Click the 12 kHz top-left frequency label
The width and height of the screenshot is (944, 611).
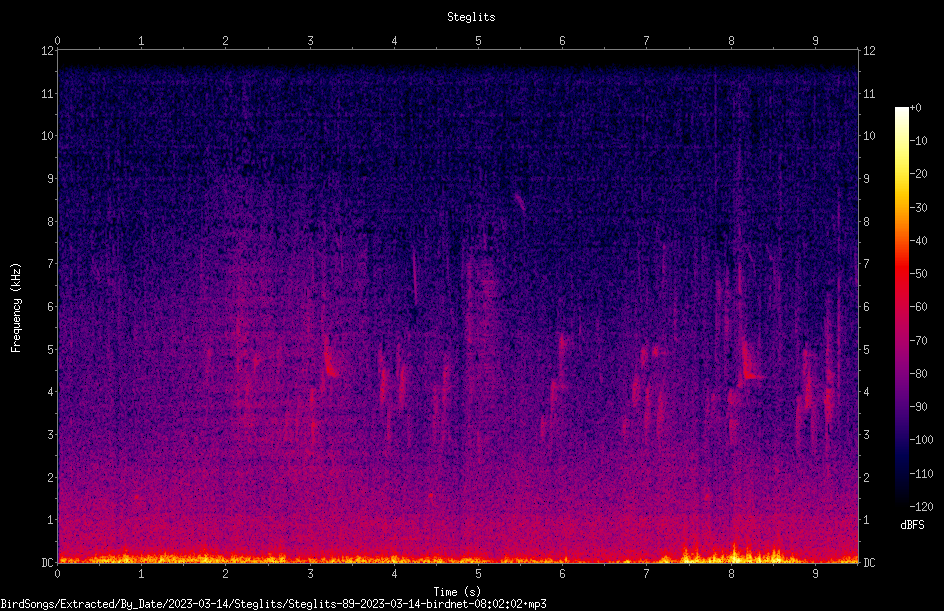coord(48,51)
